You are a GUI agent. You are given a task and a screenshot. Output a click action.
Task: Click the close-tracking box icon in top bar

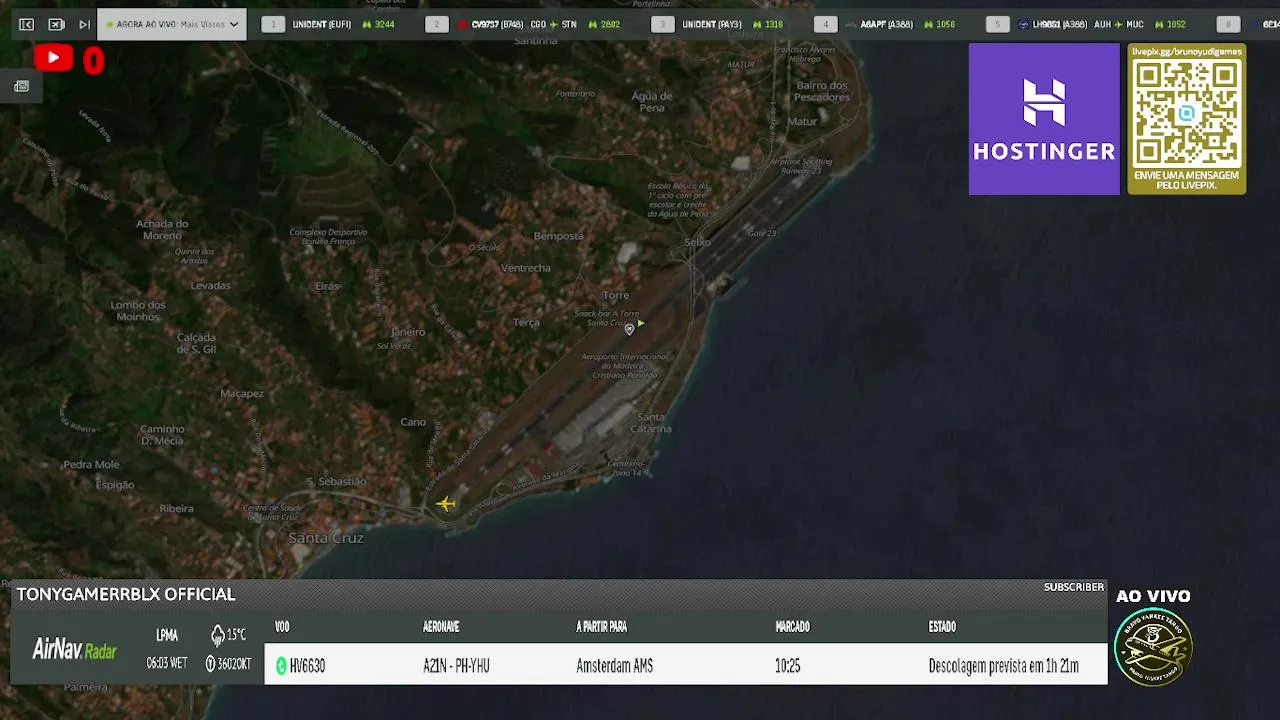pyautogui.click(x=56, y=24)
